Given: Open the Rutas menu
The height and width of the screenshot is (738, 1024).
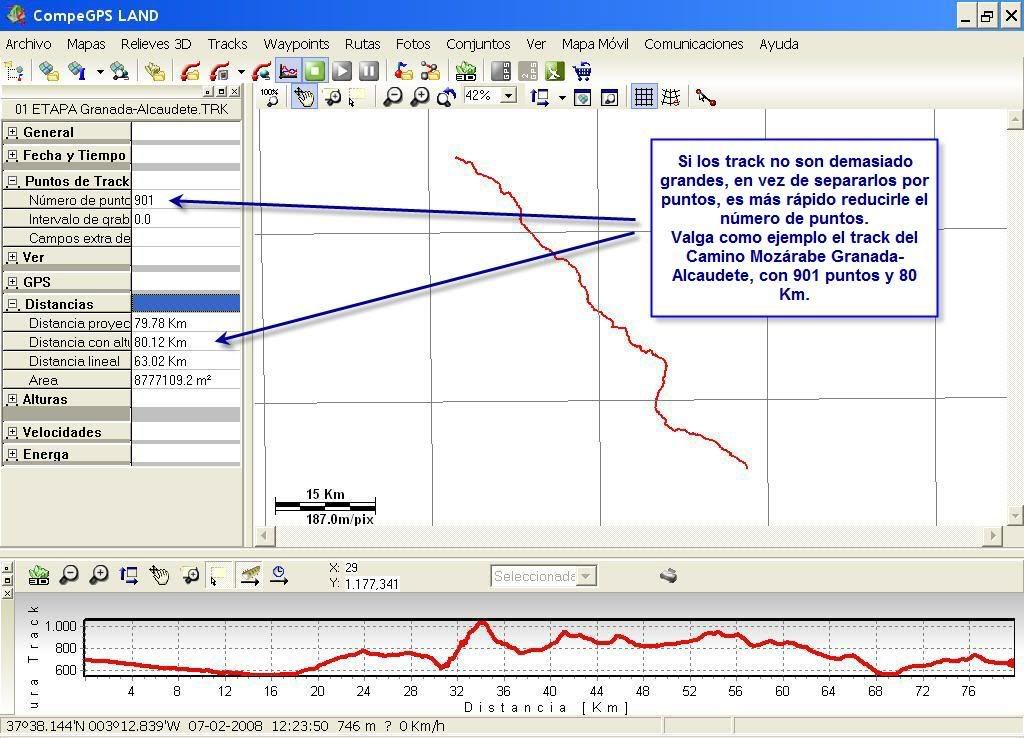Looking at the screenshot, I should coord(362,44).
